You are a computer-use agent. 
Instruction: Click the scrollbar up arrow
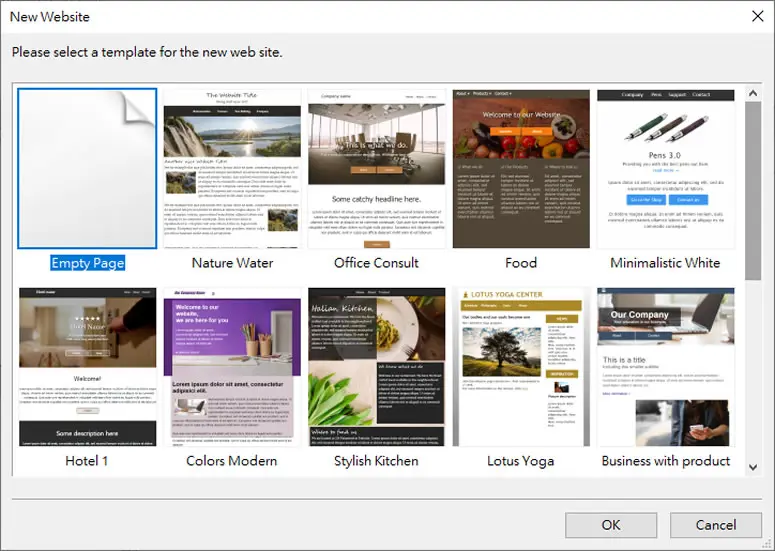pyautogui.click(x=753, y=93)
